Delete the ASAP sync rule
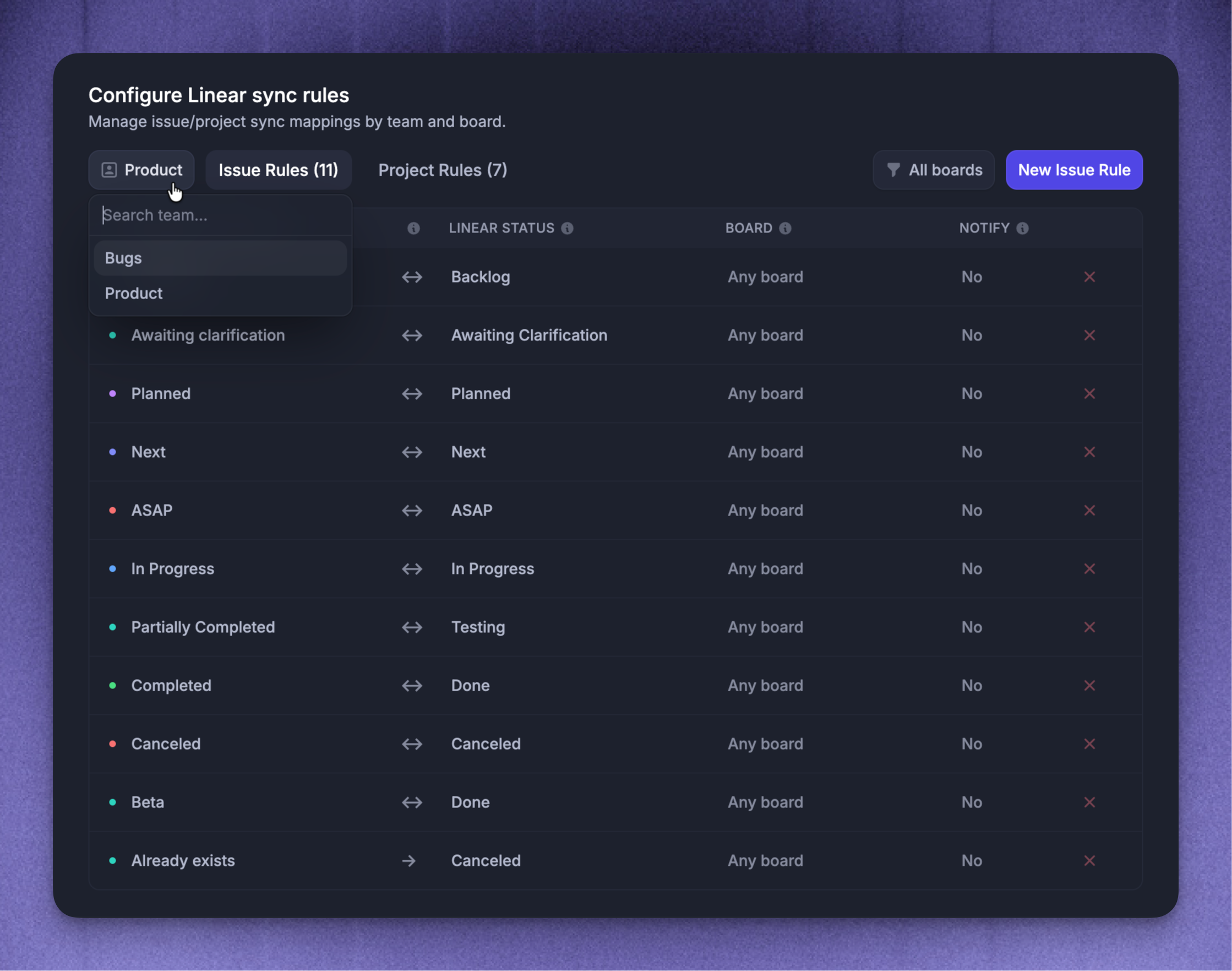The width and height of the screenshot is (1232, 971). tap(1089, 511)
